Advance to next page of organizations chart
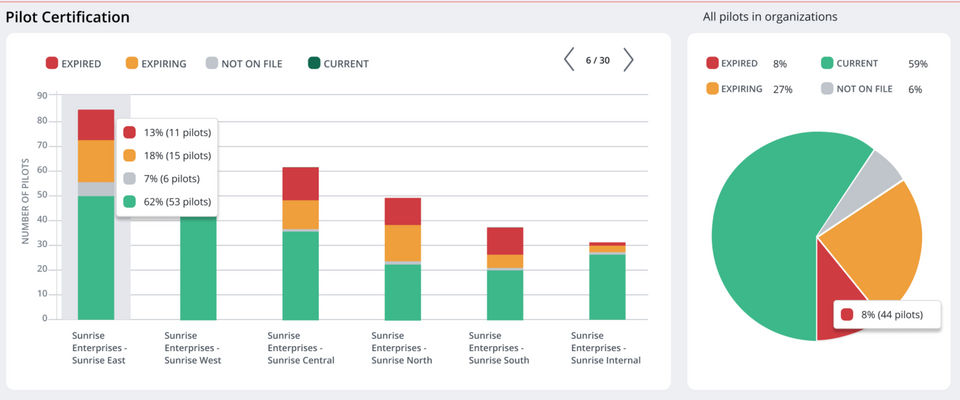 (628, 60)
